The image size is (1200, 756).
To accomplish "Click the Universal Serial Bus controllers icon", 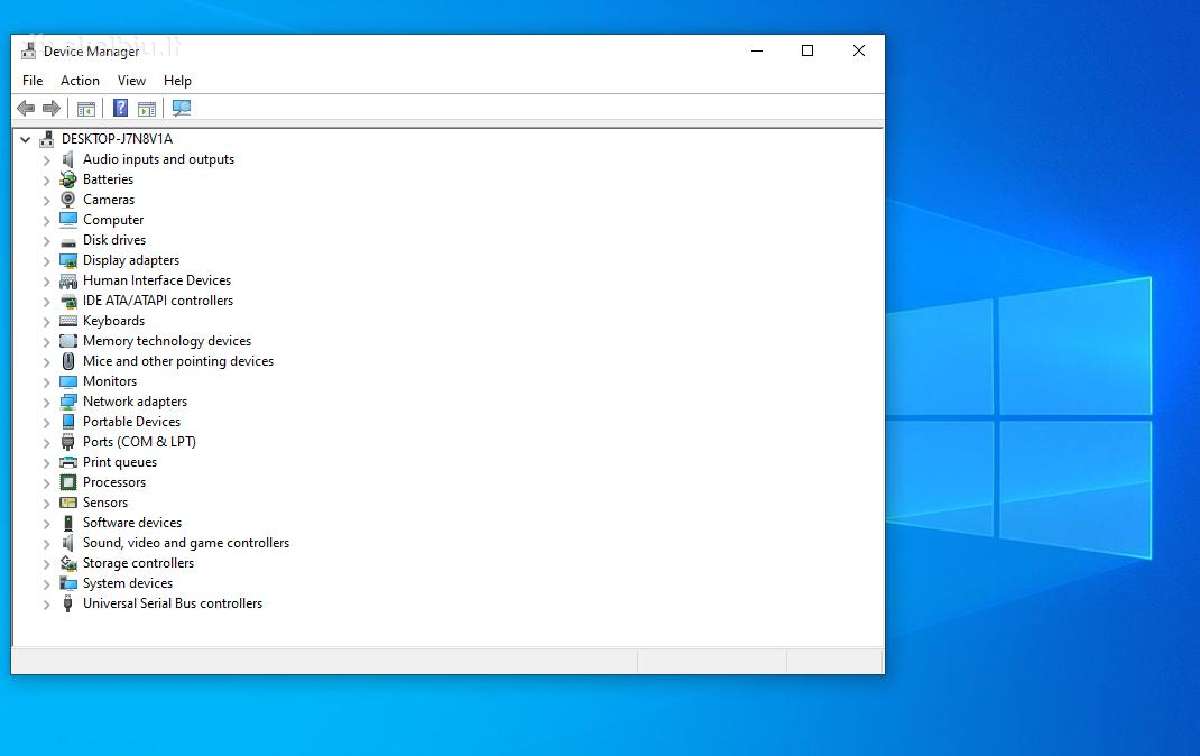I will pos(68,603).
